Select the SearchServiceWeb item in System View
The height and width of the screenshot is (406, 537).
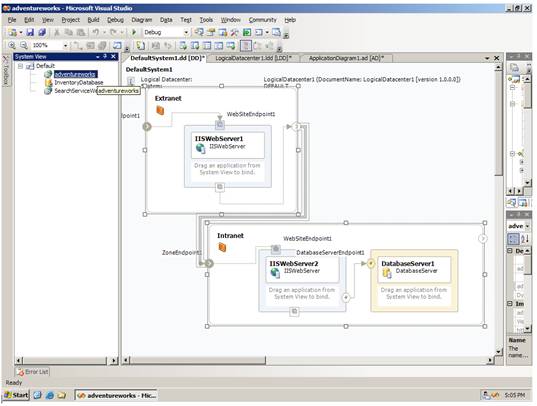[75, 91]
